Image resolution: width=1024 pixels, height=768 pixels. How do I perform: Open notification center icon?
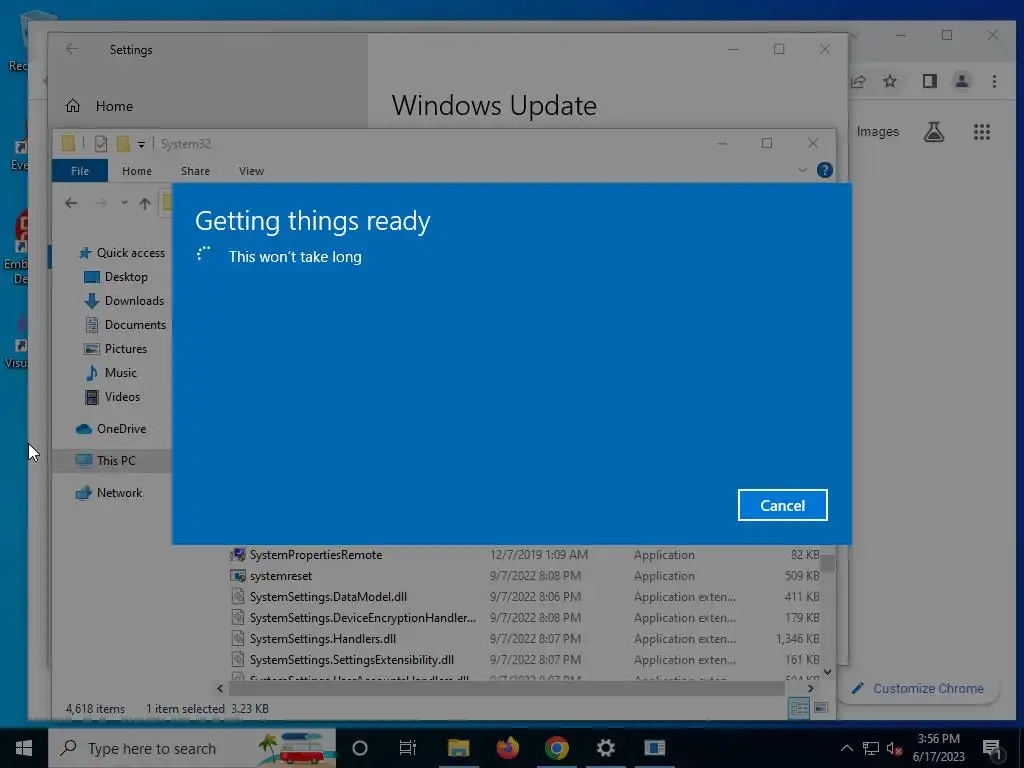pos(992,748)
